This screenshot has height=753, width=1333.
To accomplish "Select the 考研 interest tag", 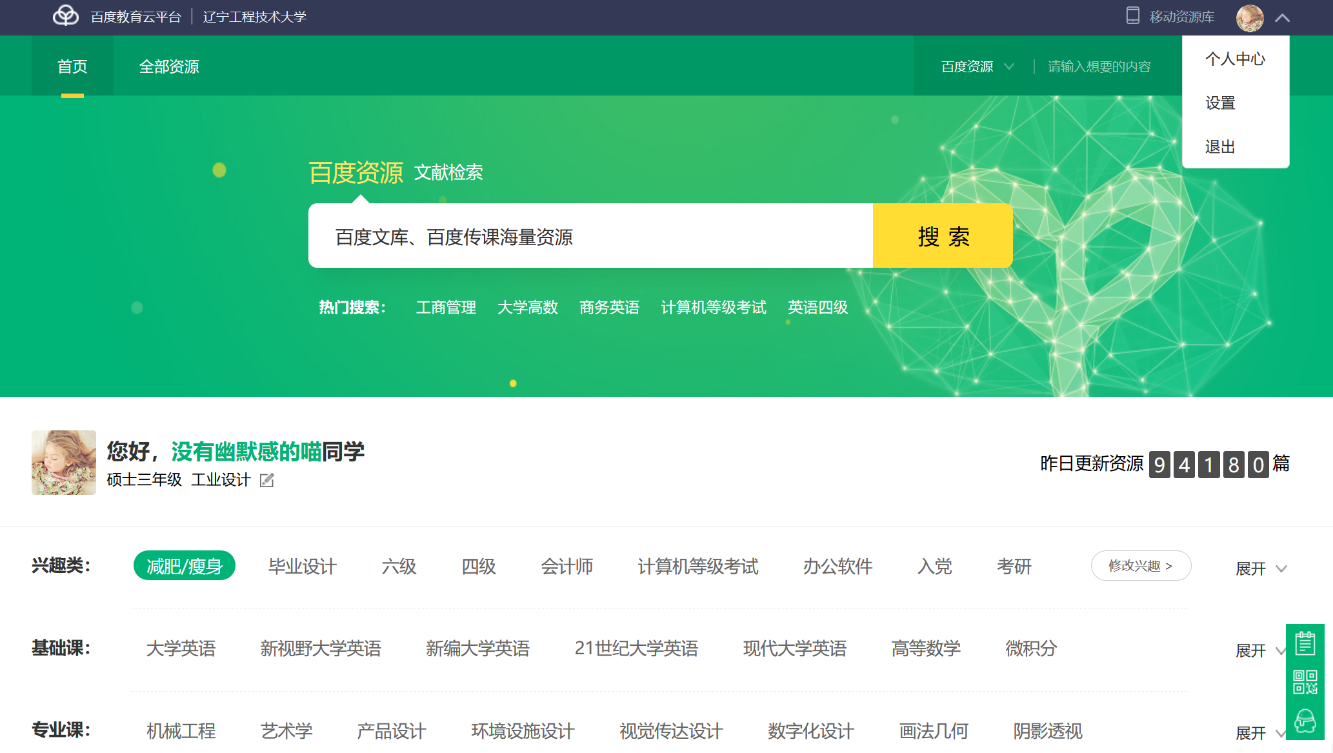I will coord(1014,567).
